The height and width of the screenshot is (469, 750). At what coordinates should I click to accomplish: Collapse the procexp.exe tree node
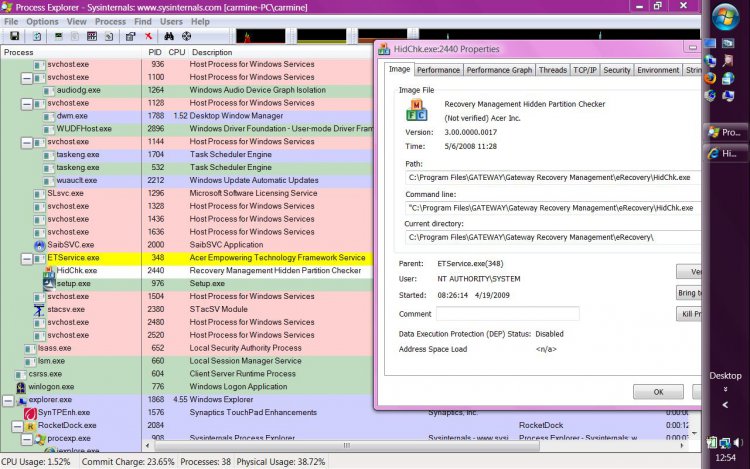pyautogui.click(x=27, y=438)
